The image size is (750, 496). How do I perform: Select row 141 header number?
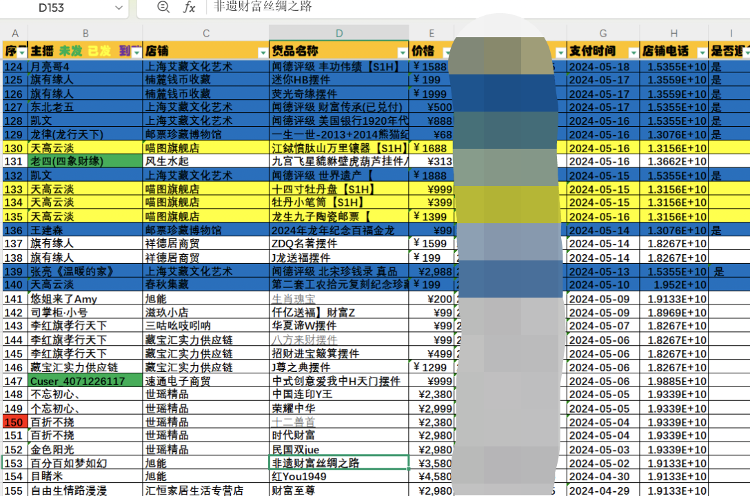point(13,299)
